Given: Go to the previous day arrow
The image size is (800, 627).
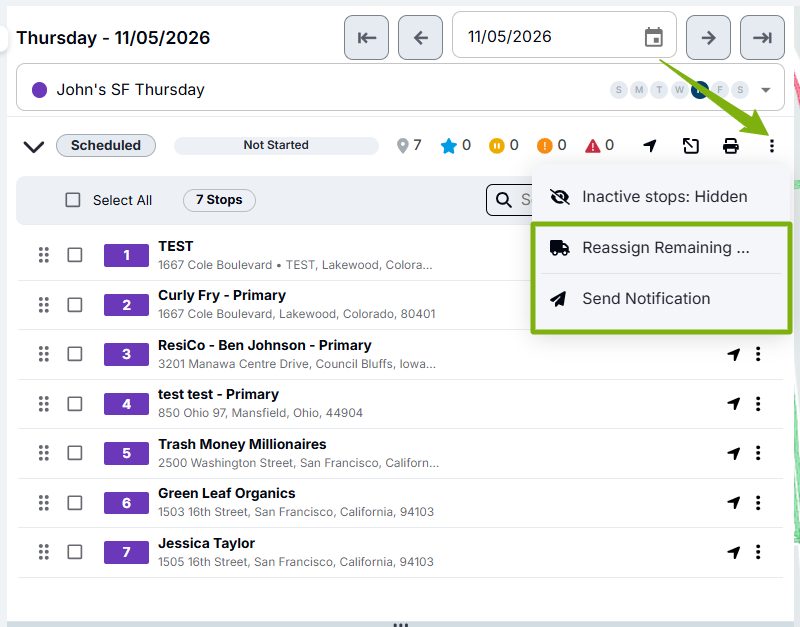Looking at the screenshot, I should 420,38.
